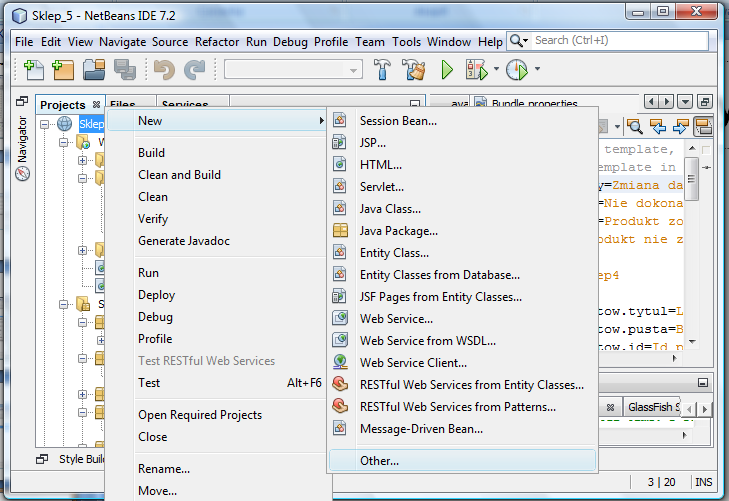Image resolution: width=729 pixels, height=501 pixels.
Task: Click the Navigator compass icon
Action: tap(22, 174)
